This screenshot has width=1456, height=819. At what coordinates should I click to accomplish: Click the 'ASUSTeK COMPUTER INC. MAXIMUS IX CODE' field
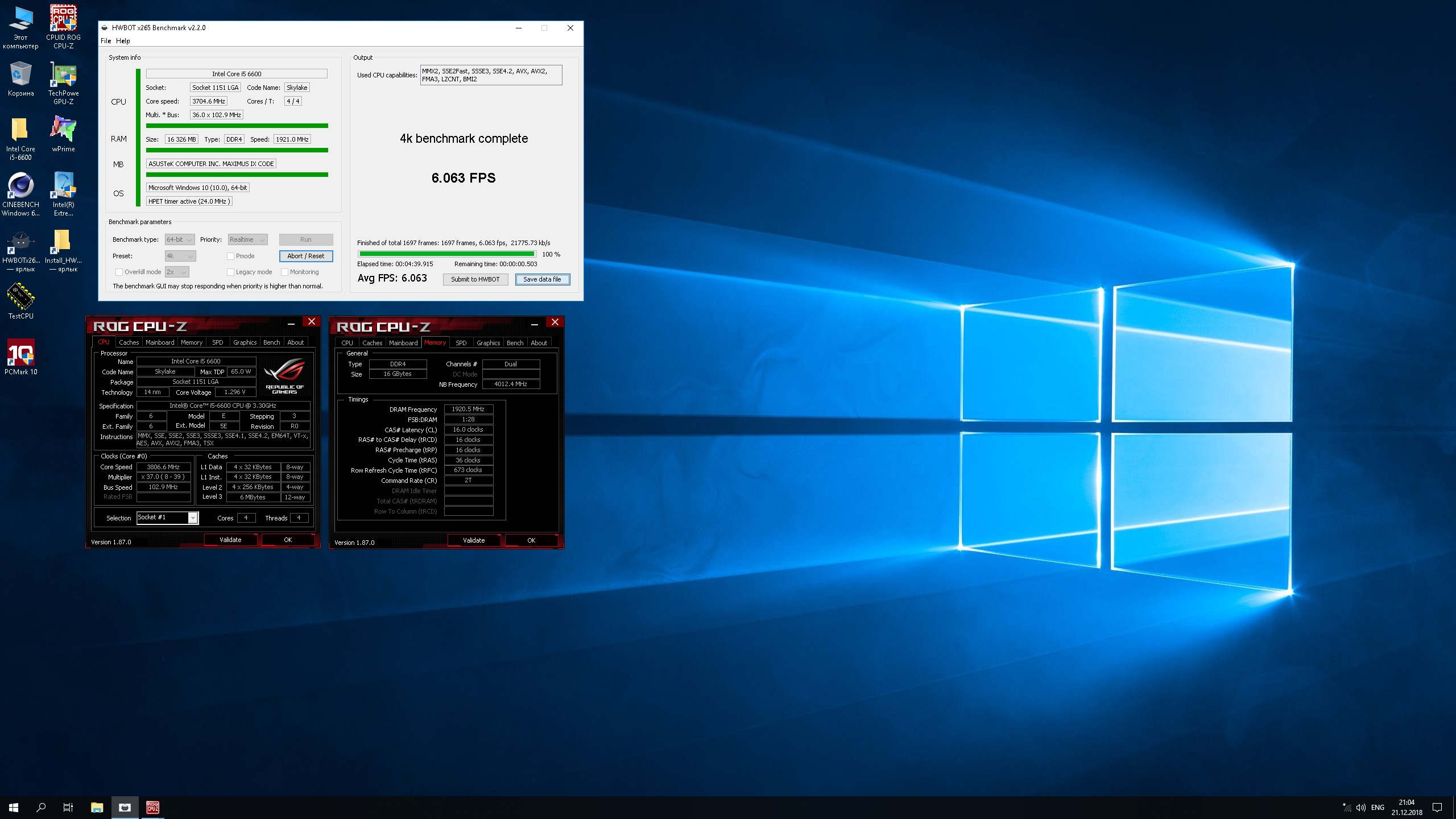coord(211,164)
